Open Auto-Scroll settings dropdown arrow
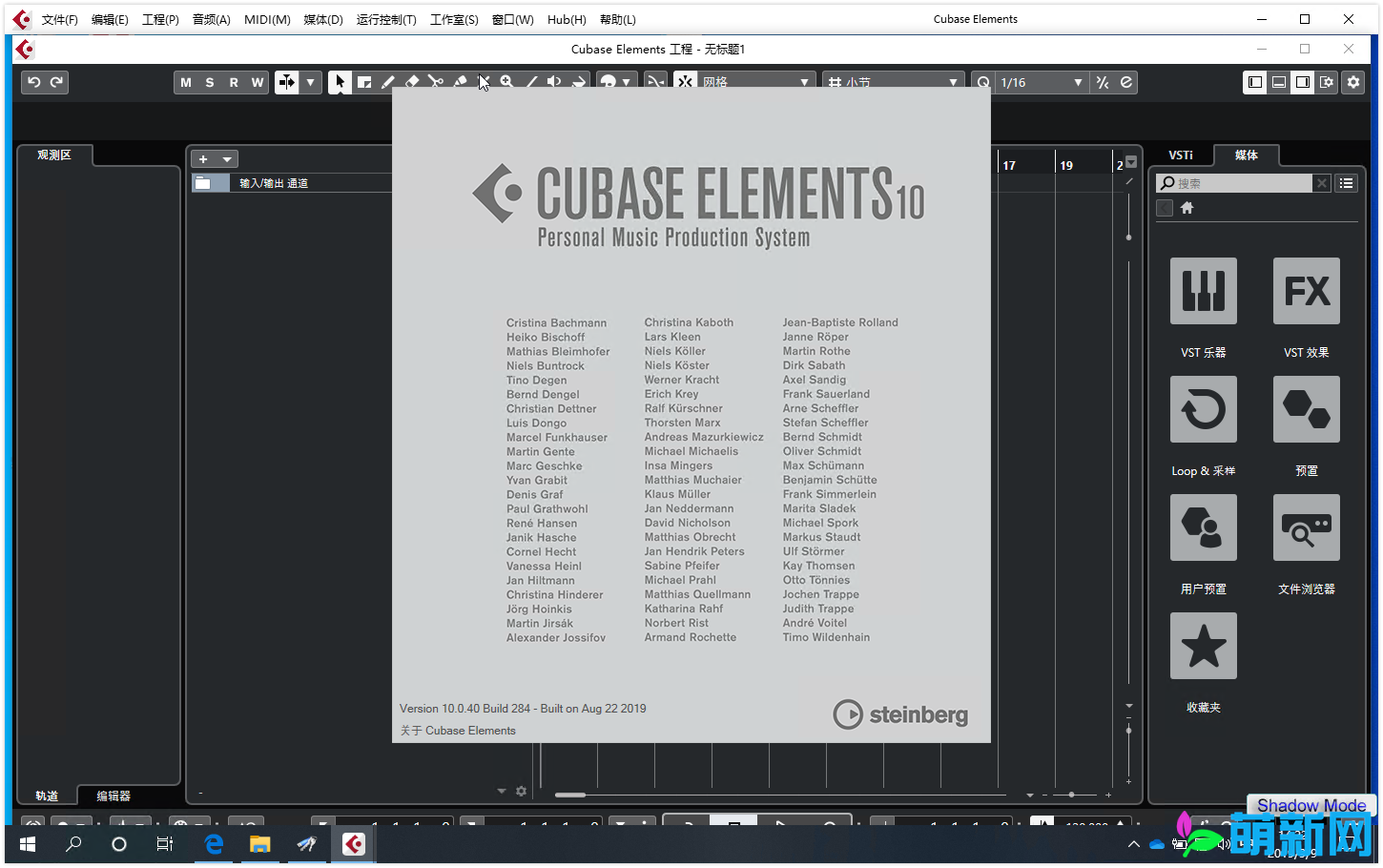This screenshot has height=868, width=1383. 310,82
